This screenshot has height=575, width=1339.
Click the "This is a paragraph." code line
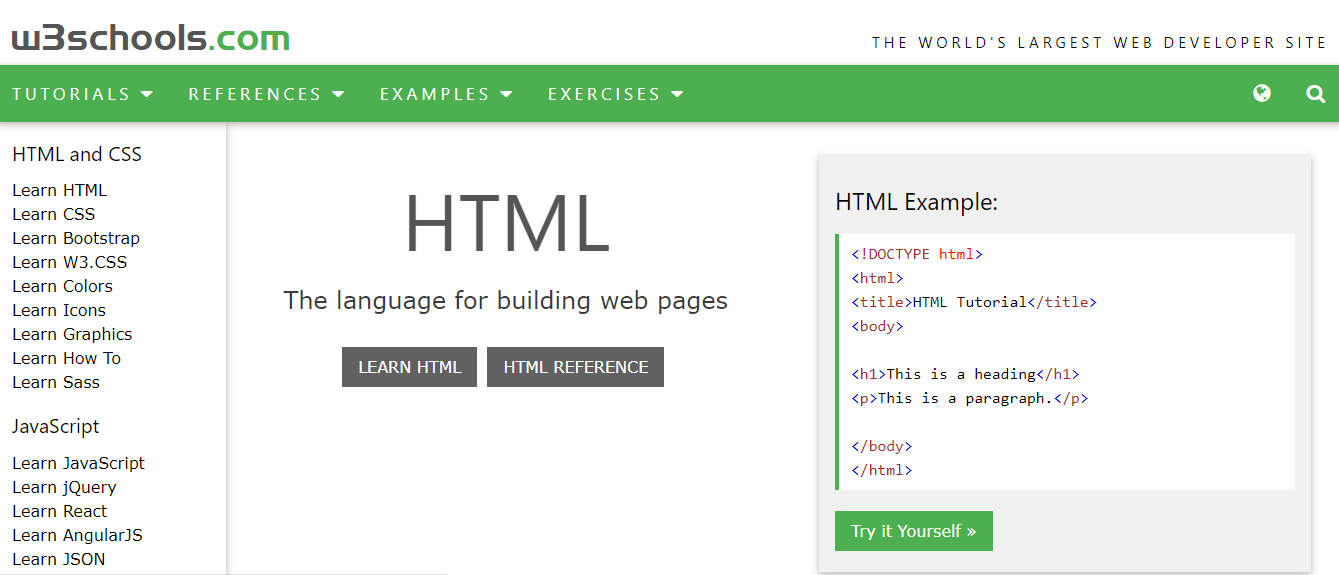click(969, 398)
